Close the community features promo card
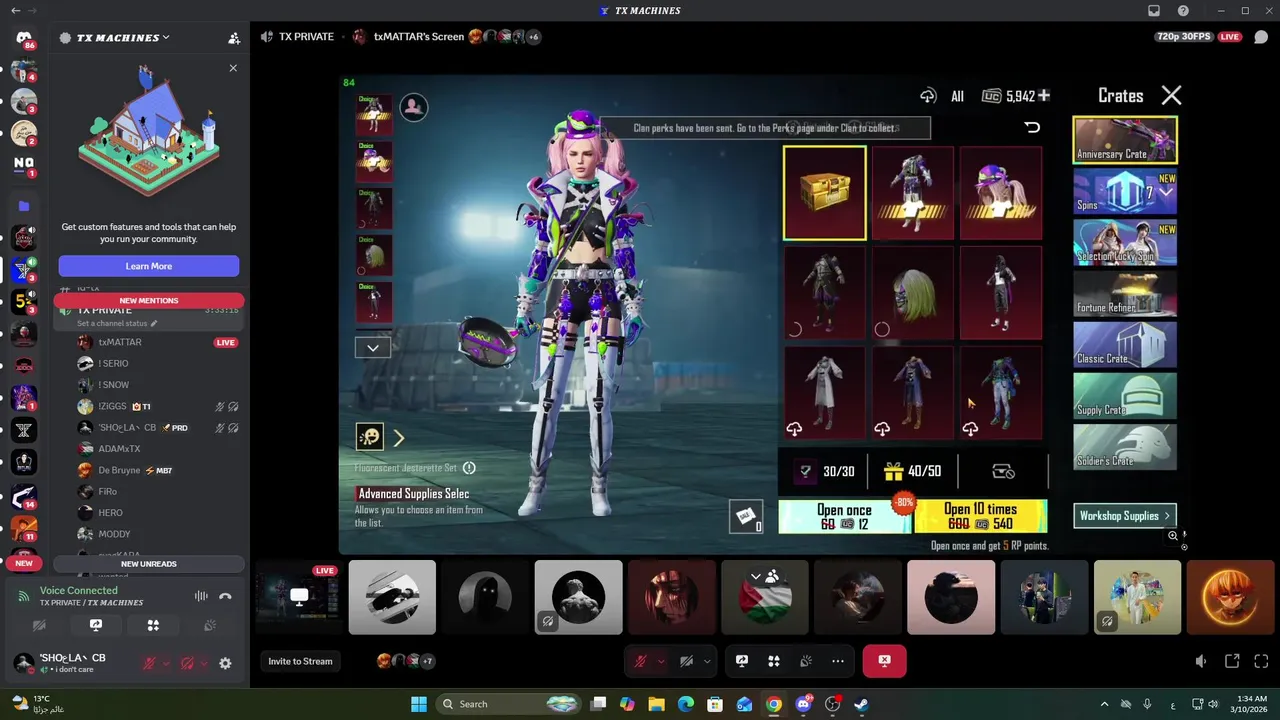Viewport: 1280px width, 720px height. [x=233, y=68]
